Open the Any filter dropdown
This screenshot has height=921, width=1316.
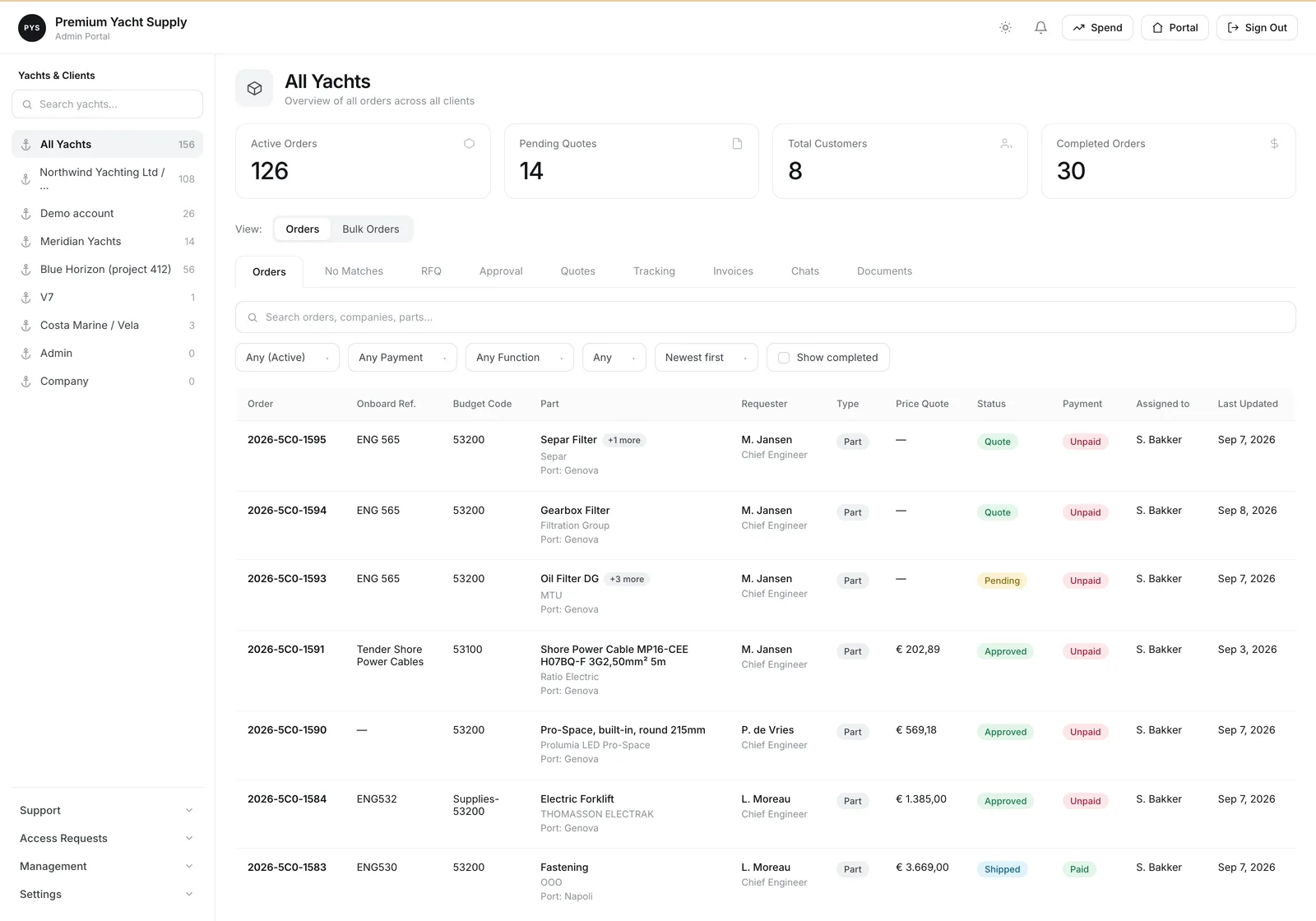pyautogui.click(x=614, y=358)
